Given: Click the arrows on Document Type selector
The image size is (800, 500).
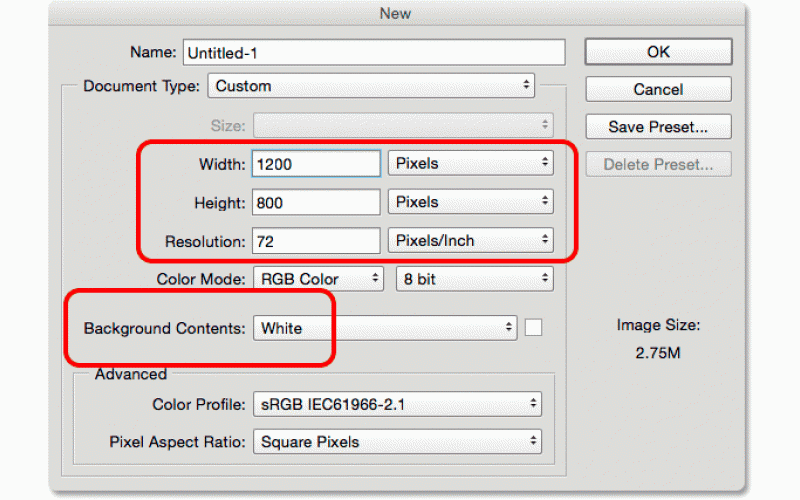Looking at the screenshot, I should click(526, 85).
